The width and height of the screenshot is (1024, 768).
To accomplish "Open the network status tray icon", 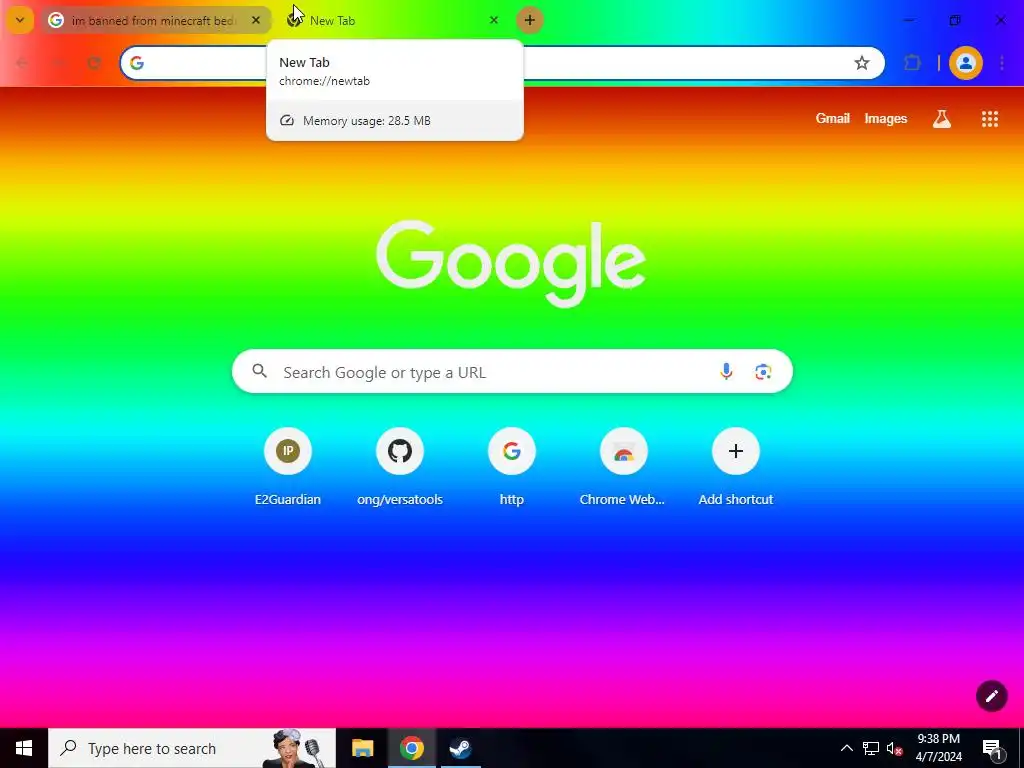I will pos(871,748).
